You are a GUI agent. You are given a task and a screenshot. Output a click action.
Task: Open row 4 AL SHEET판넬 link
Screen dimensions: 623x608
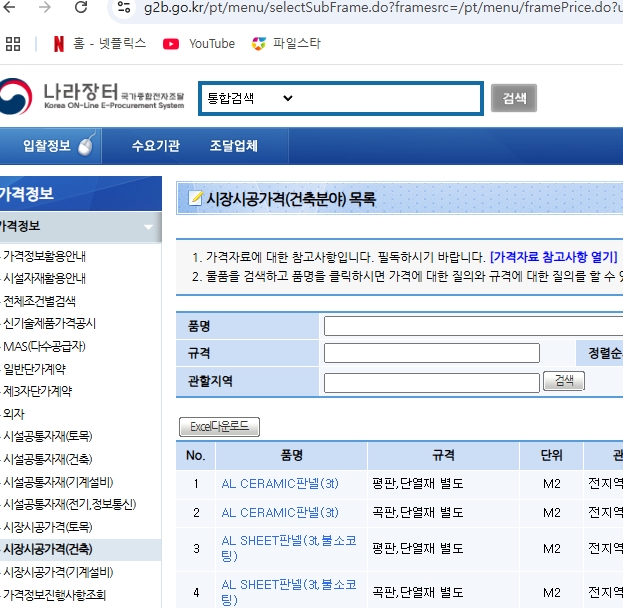click(289, 592)
